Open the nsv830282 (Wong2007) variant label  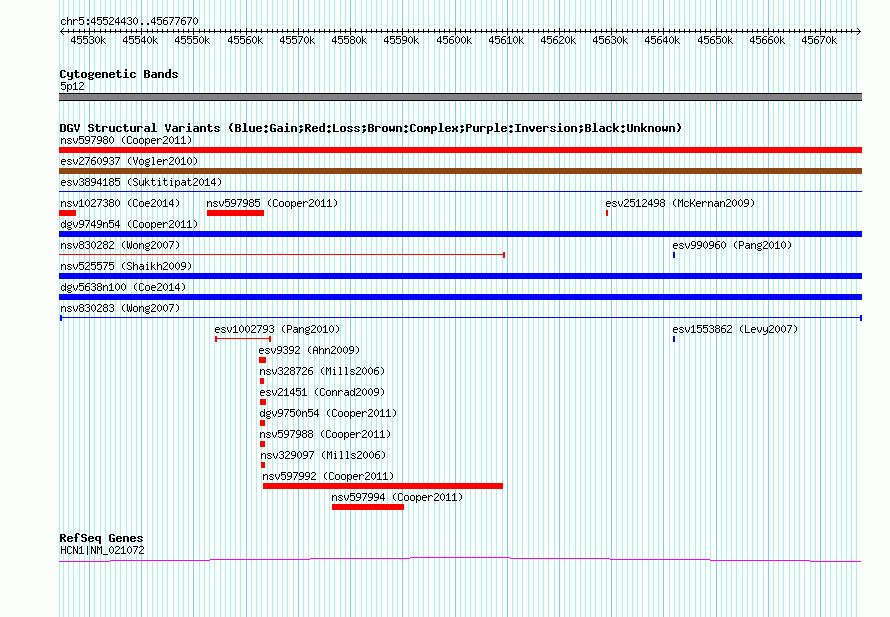pyautogui.click(x=120, y=245)
